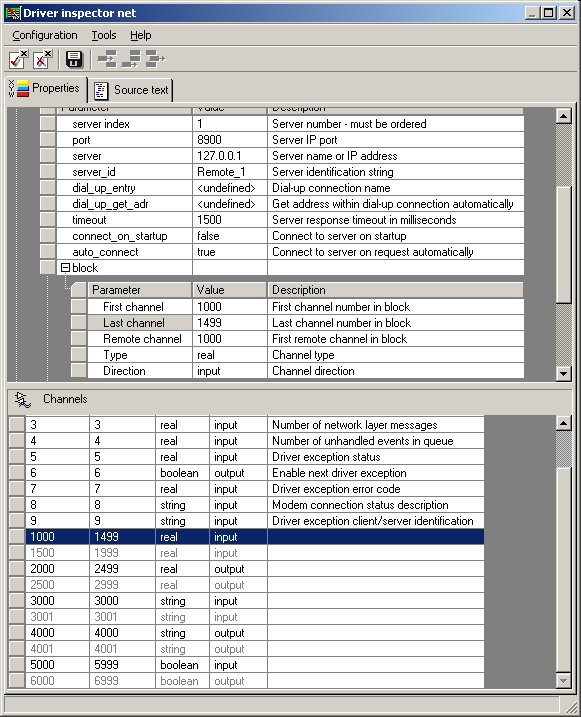Switch to the Source text tab
581x717 pixels.
(131, 90)
